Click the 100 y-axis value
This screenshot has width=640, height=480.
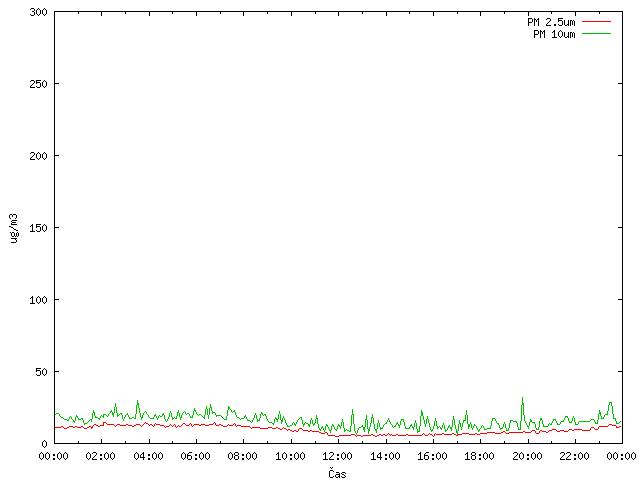38,300
